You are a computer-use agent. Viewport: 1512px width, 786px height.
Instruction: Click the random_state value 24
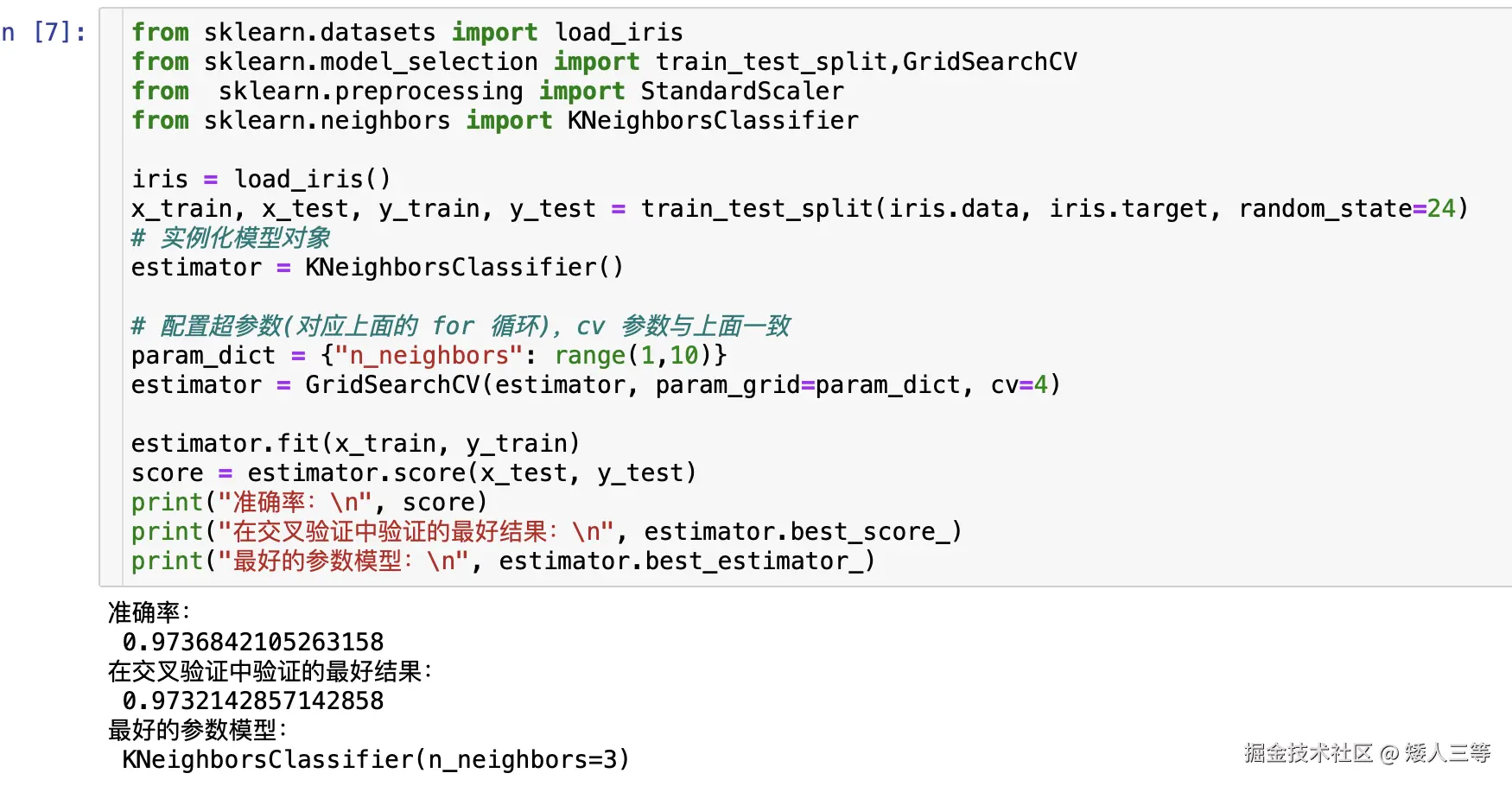(1440, 209)
